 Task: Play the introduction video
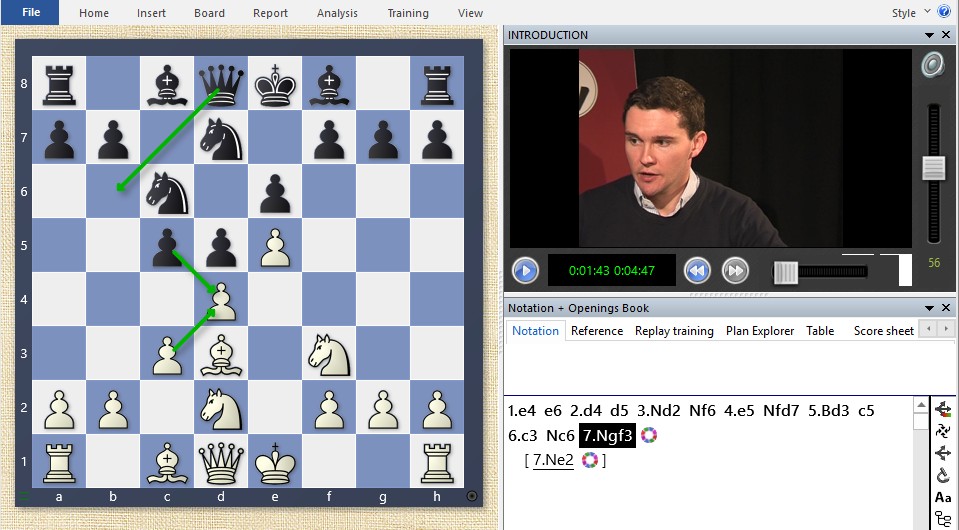coord(525,270)
